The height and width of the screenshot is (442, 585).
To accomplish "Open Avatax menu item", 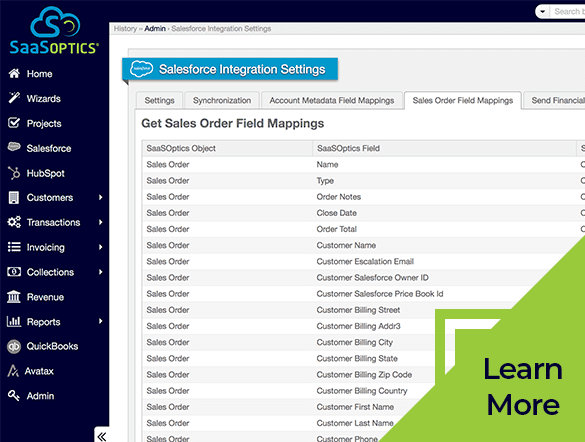I will [39, 371].
